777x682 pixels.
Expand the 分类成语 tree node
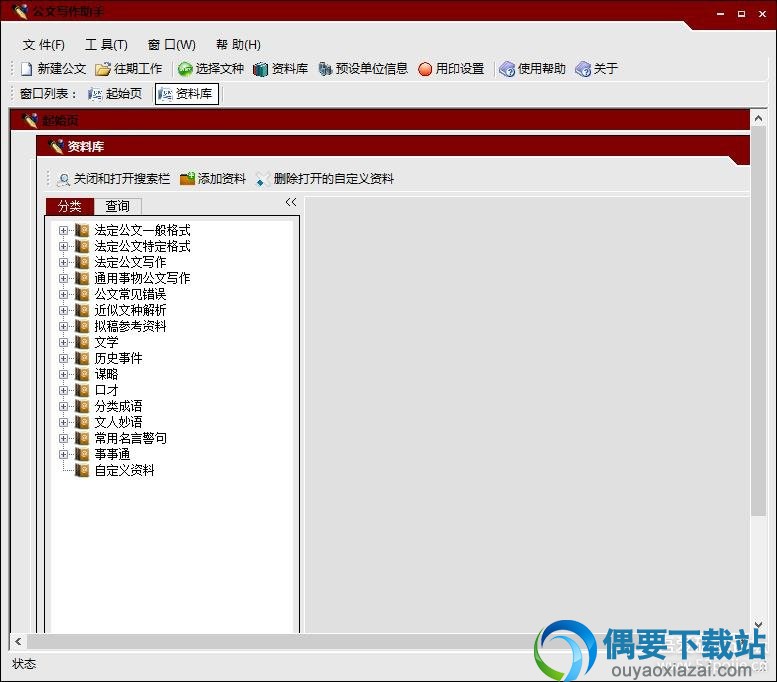pos(63,406)
